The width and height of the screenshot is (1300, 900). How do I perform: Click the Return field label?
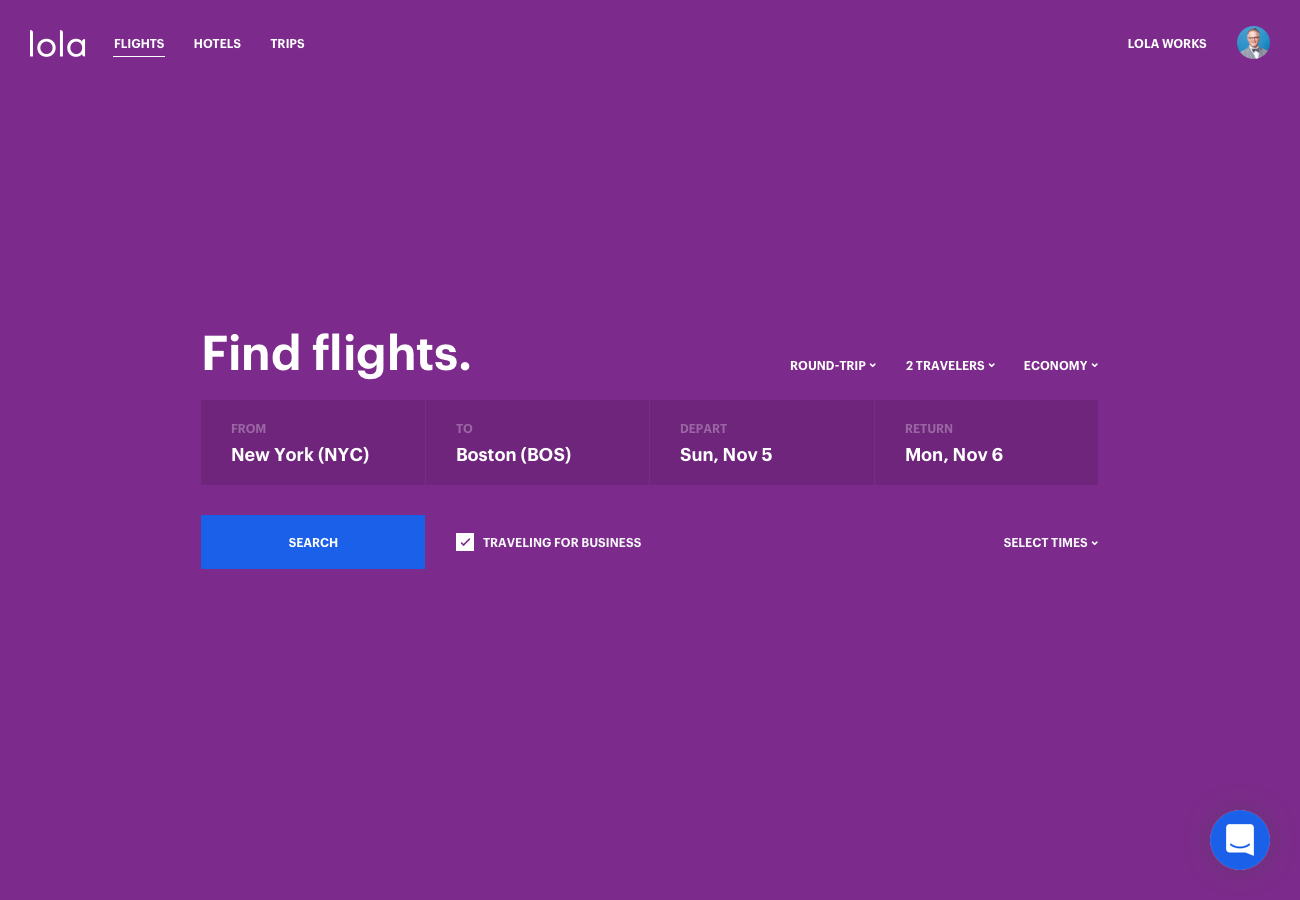pyautogui.click(x=929, y=429)
